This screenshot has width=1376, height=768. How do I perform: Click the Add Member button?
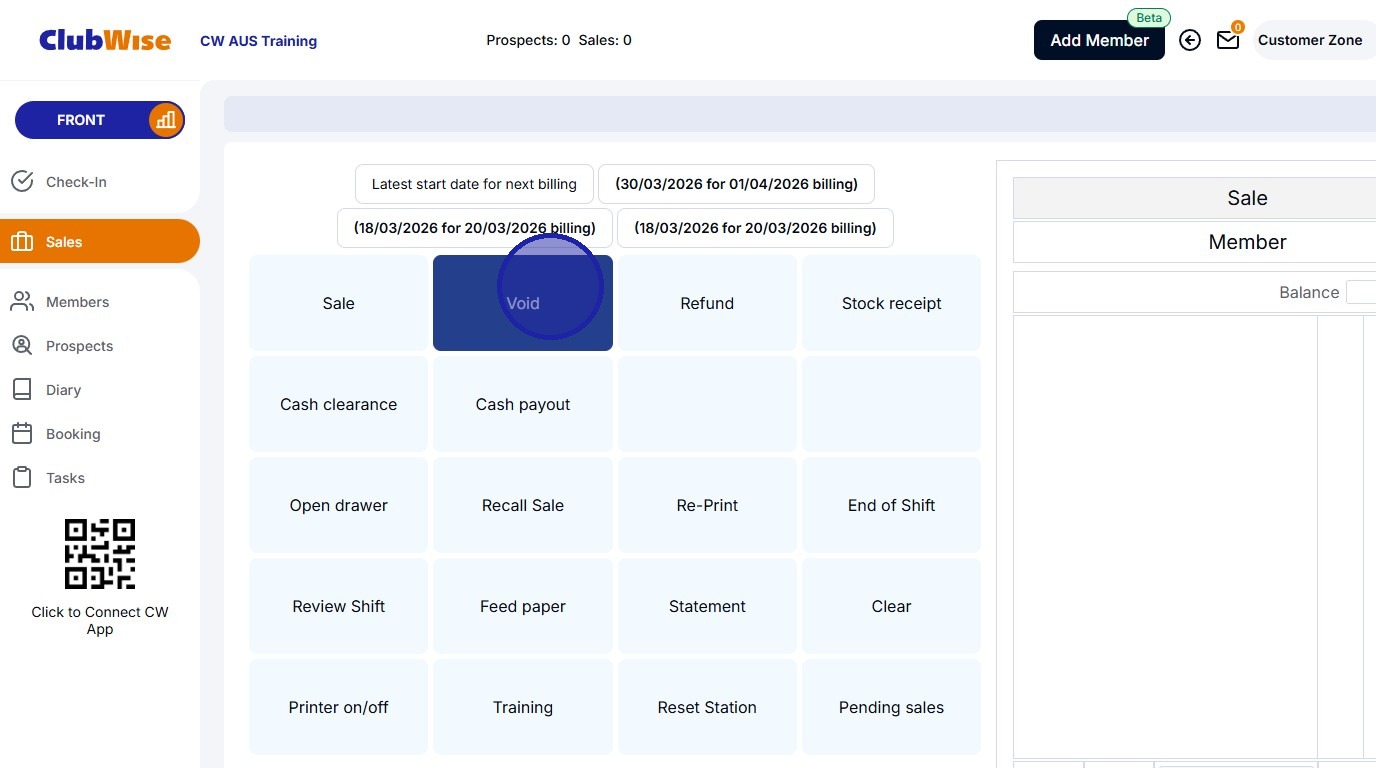[1099, 40]
